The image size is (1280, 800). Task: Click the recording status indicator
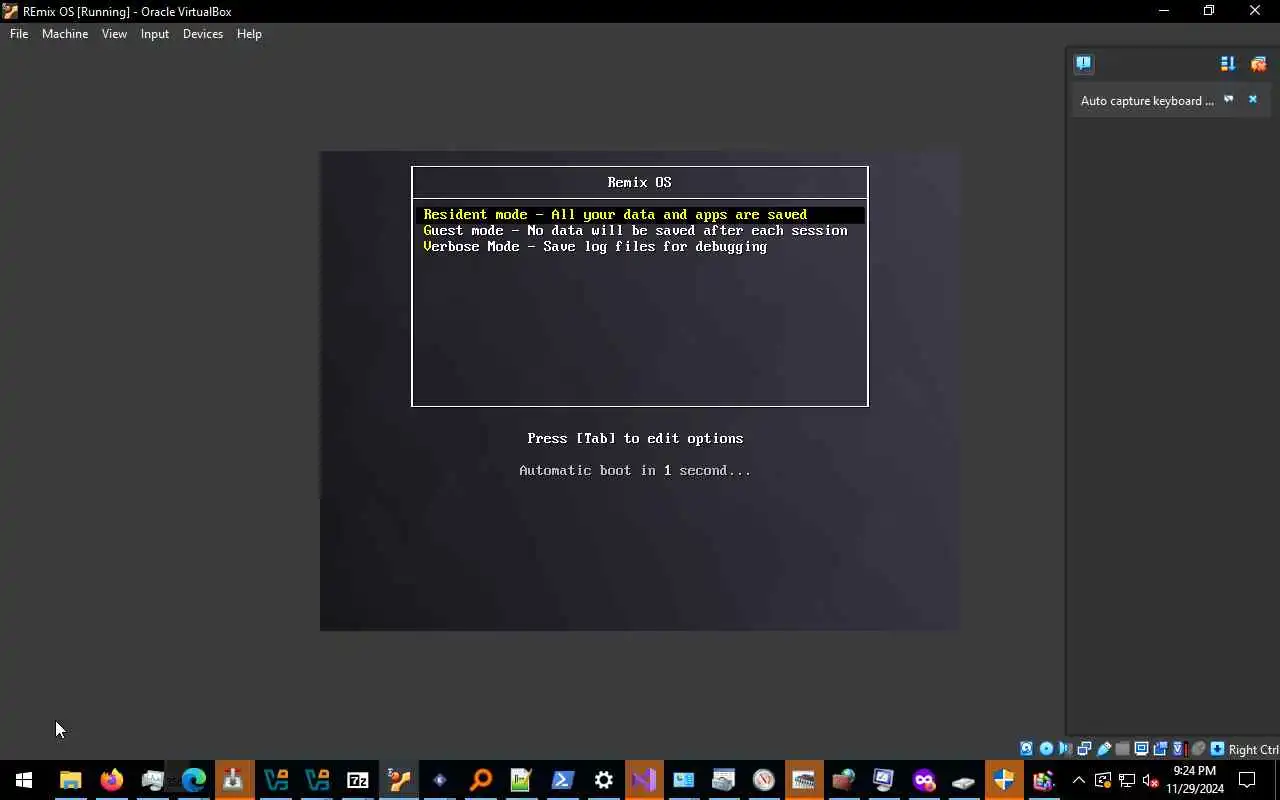pos(1160,749)
